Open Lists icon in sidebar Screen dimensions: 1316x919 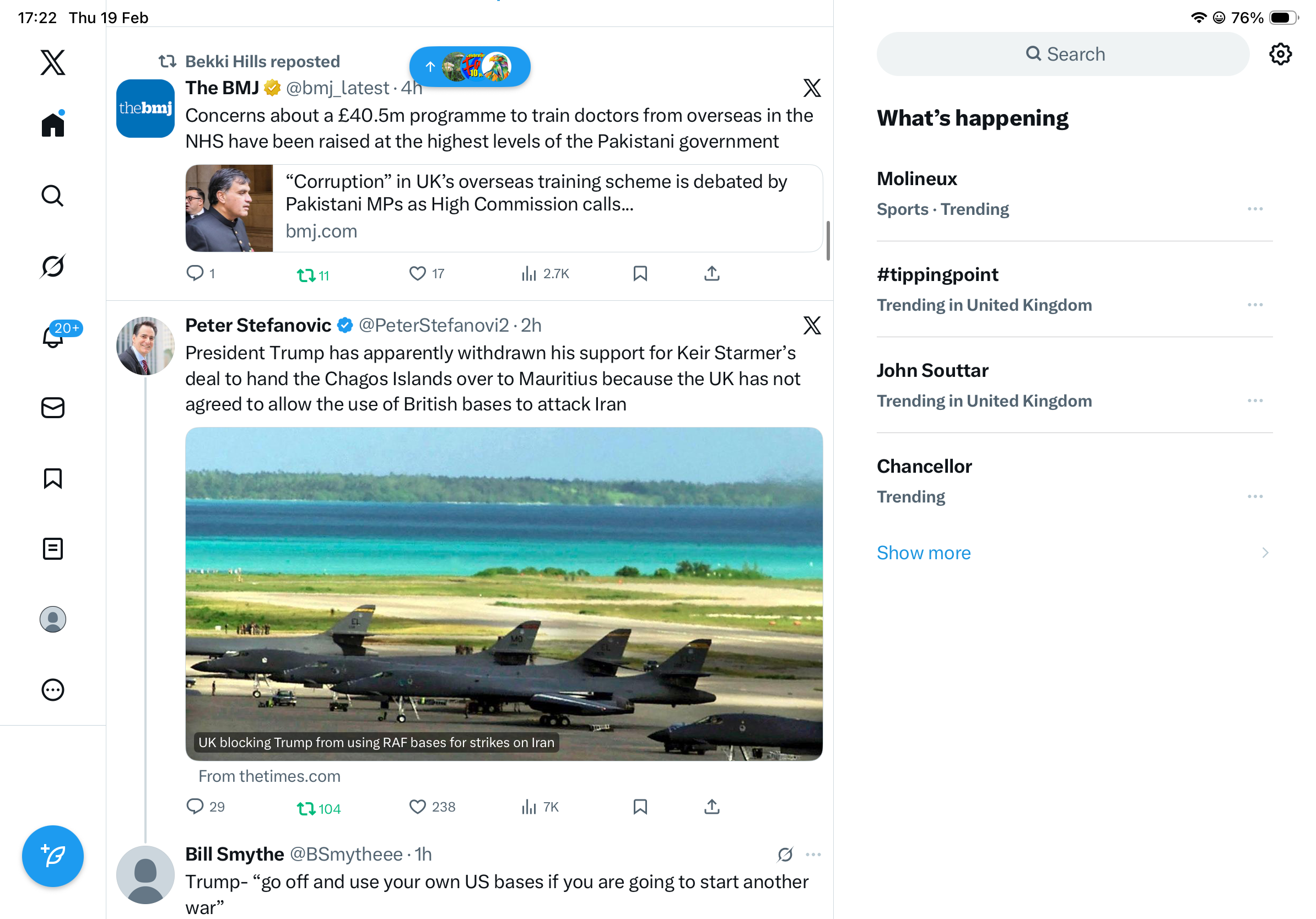[x=53, y=549]
